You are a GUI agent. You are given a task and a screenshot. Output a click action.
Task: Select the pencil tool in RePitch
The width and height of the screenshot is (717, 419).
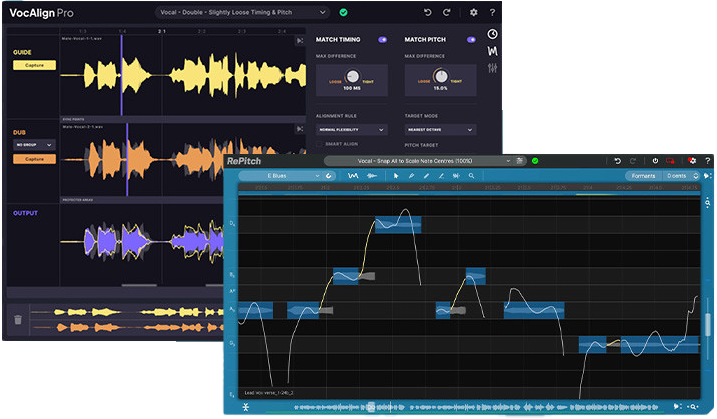(x=426, y=176)
